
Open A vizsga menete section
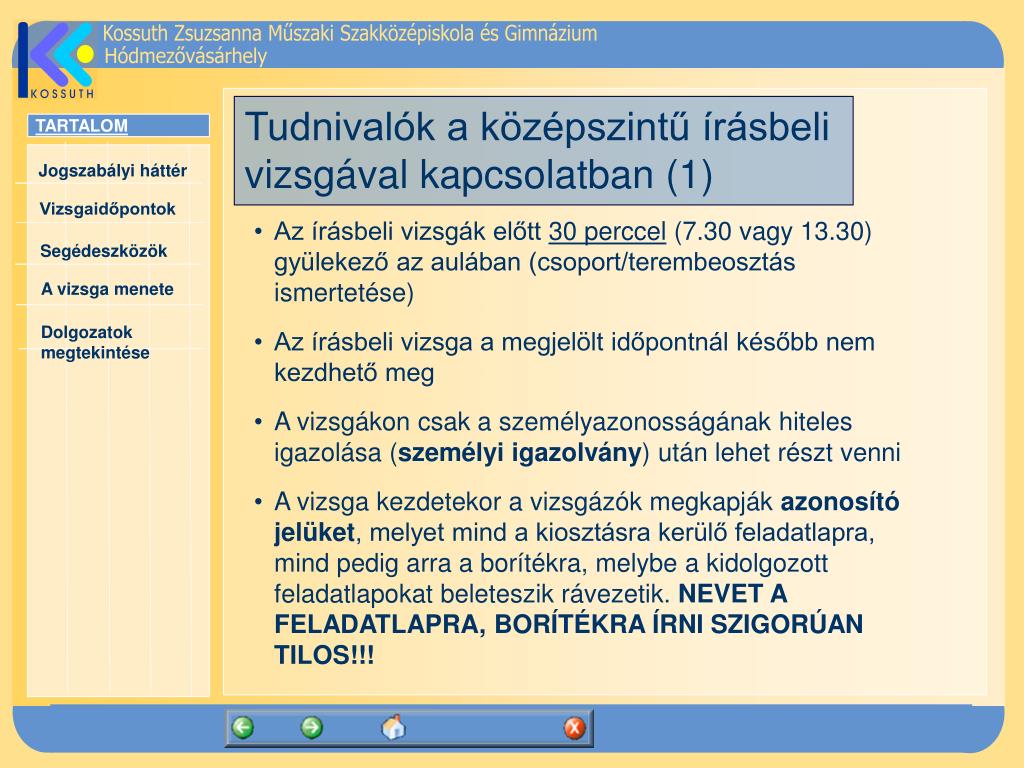coord(107,289)
